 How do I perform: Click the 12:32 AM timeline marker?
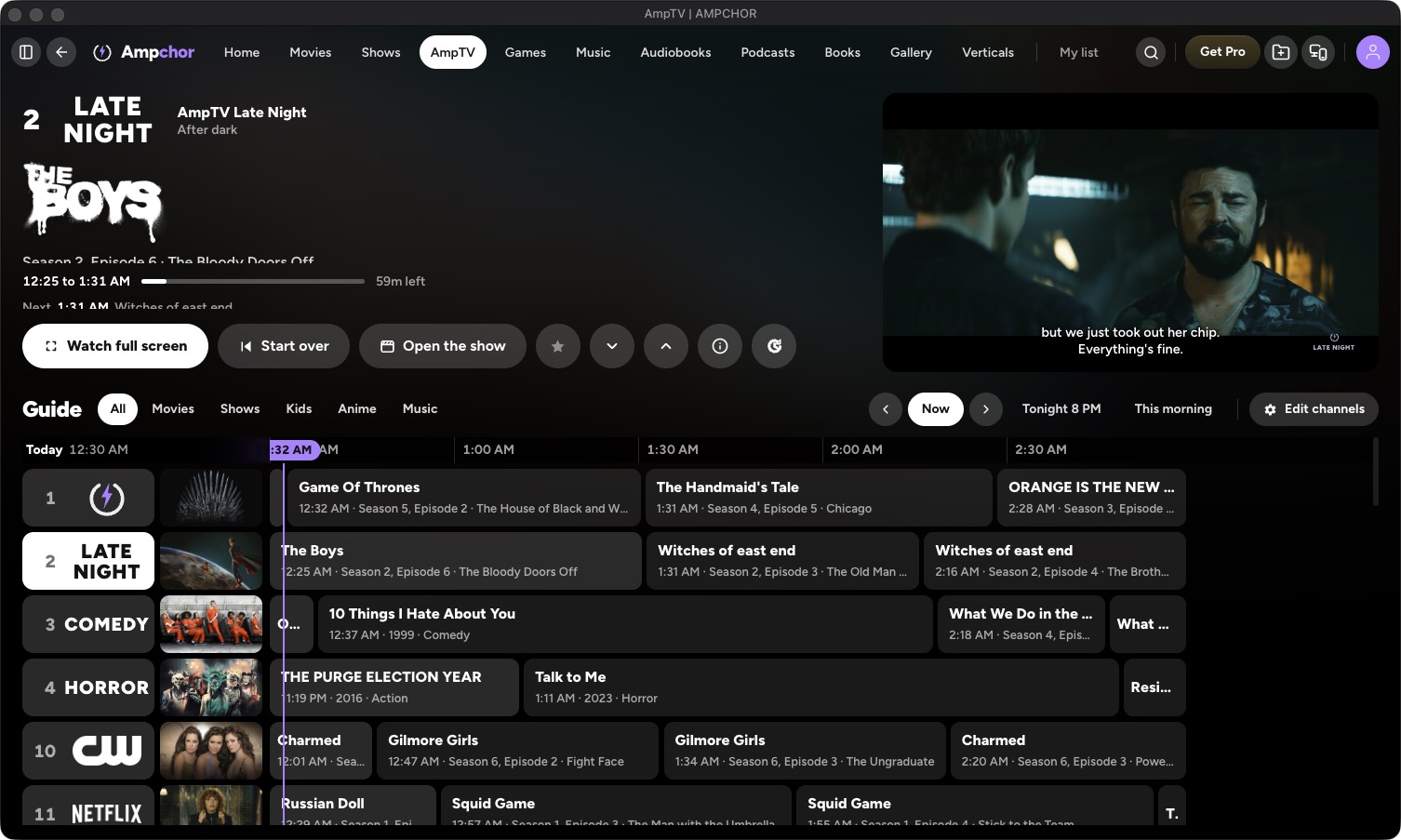coord(294,450)
